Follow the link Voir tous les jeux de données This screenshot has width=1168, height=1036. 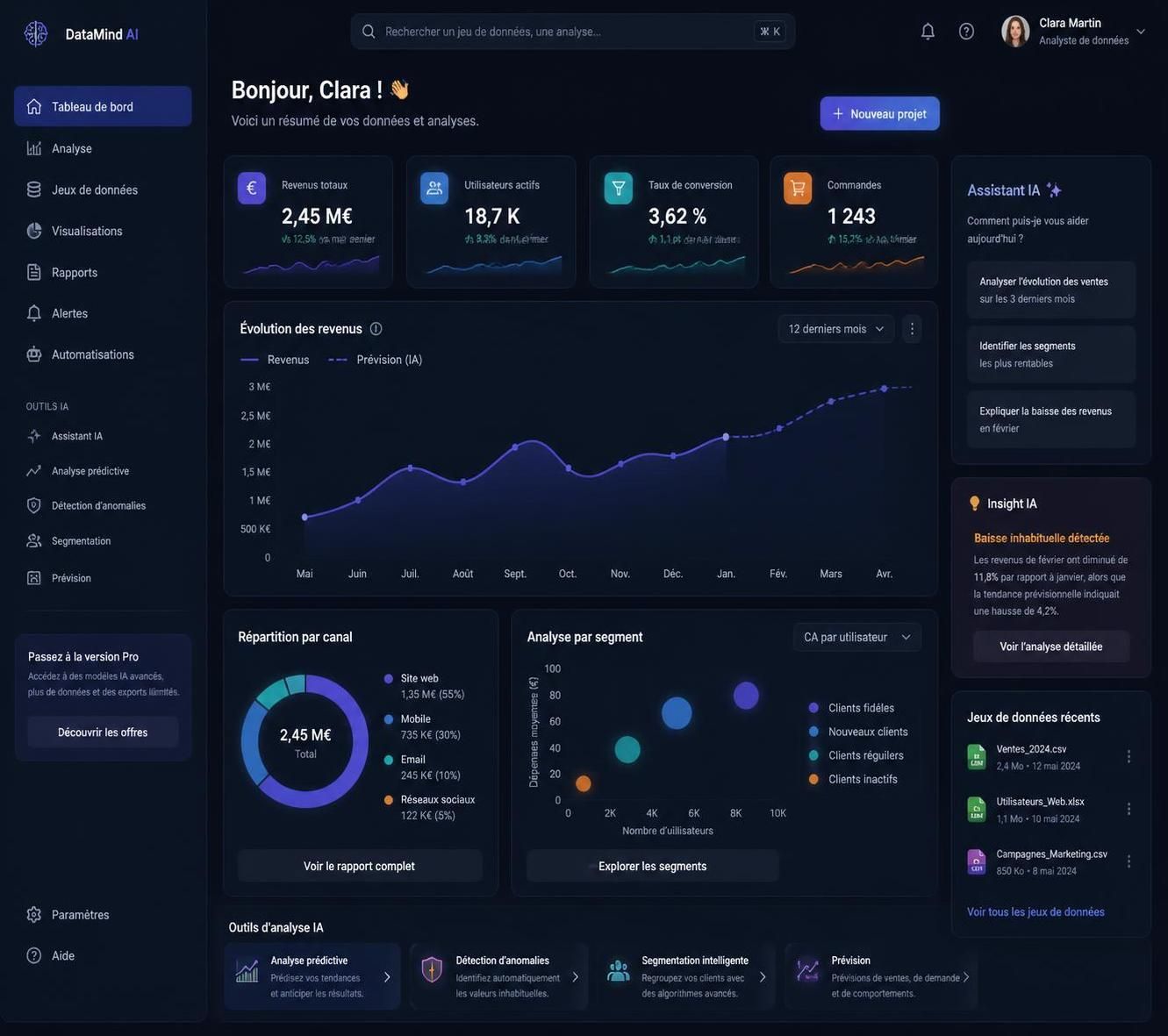click(x=1035, y=912)
